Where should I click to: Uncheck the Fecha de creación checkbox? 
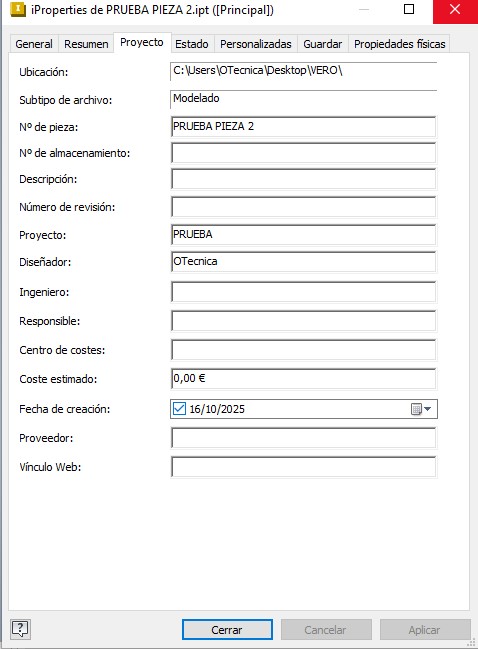[179, 409]
